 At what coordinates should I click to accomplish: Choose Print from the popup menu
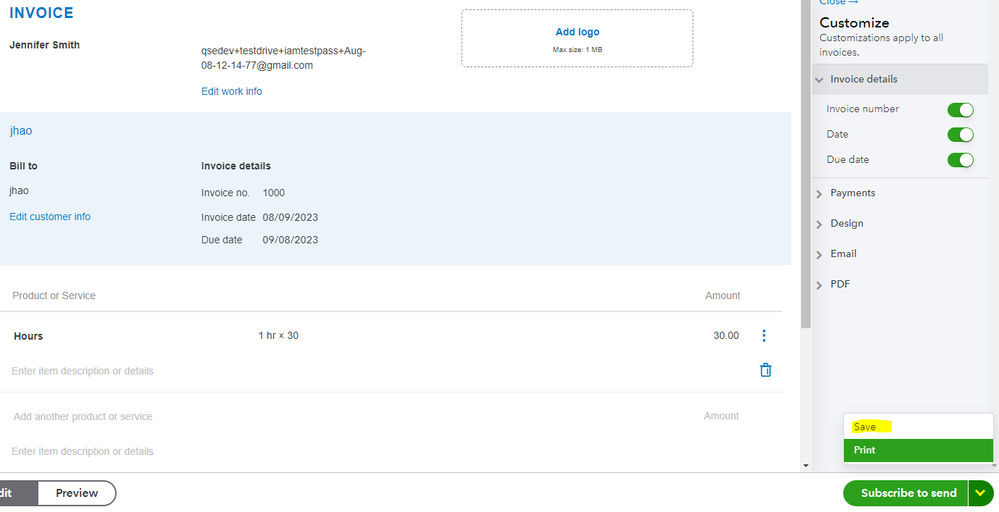[x=918, y=450]
